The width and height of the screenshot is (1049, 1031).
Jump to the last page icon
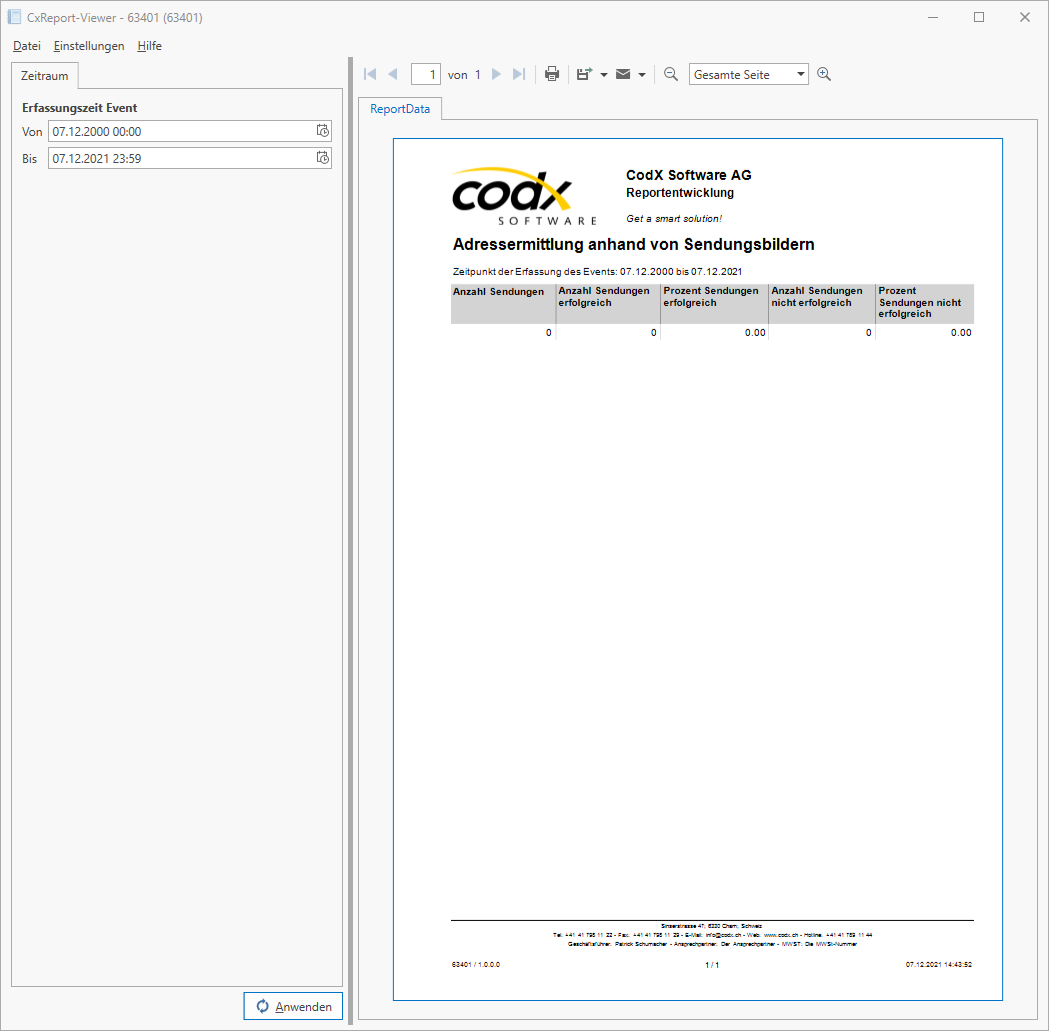click(518, 73)
